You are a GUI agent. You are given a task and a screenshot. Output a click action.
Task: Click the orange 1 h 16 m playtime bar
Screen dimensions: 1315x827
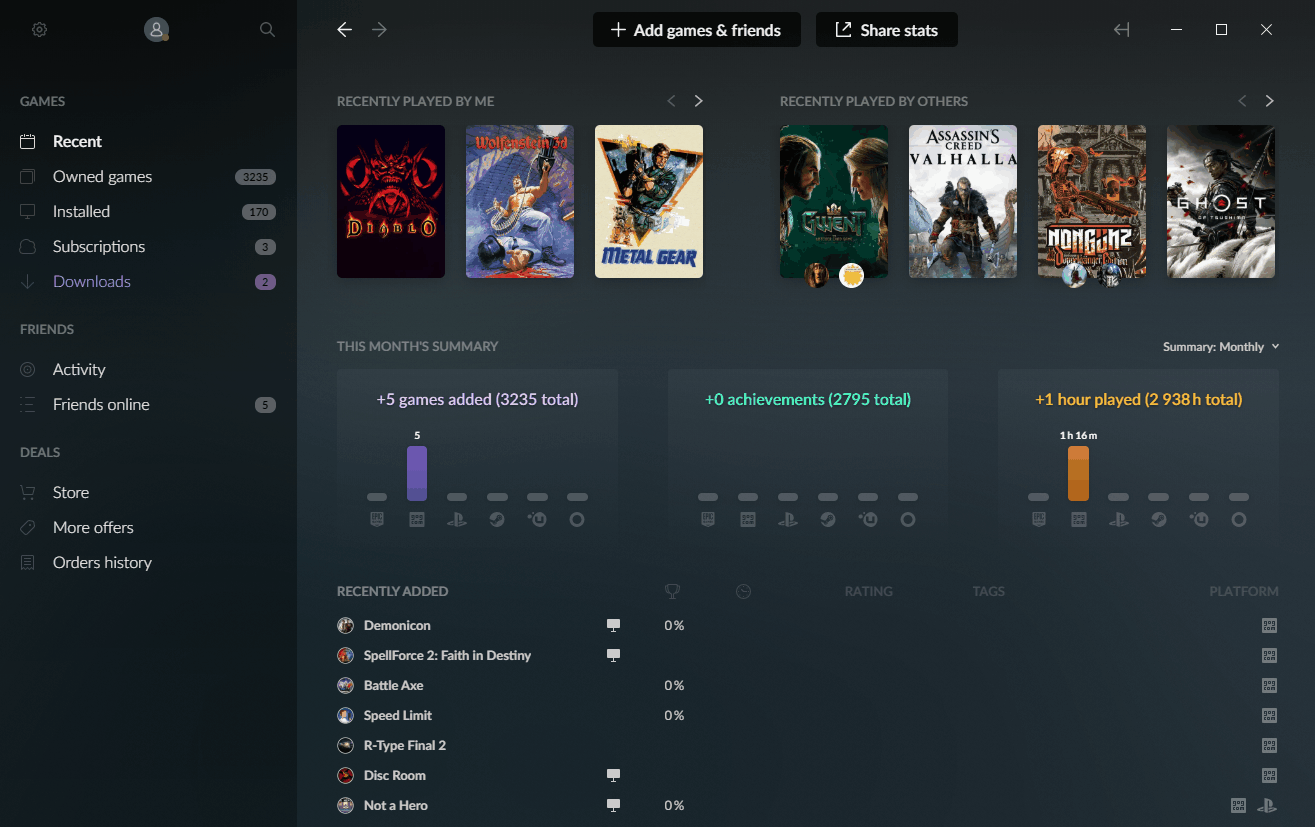pyautogui.click(x=1078, y=473)
